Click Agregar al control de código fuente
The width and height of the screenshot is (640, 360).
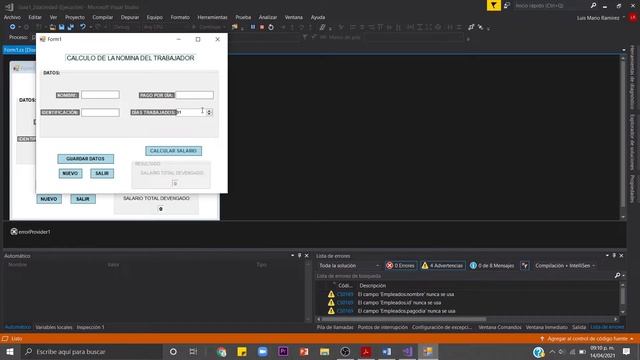(588, 339)
